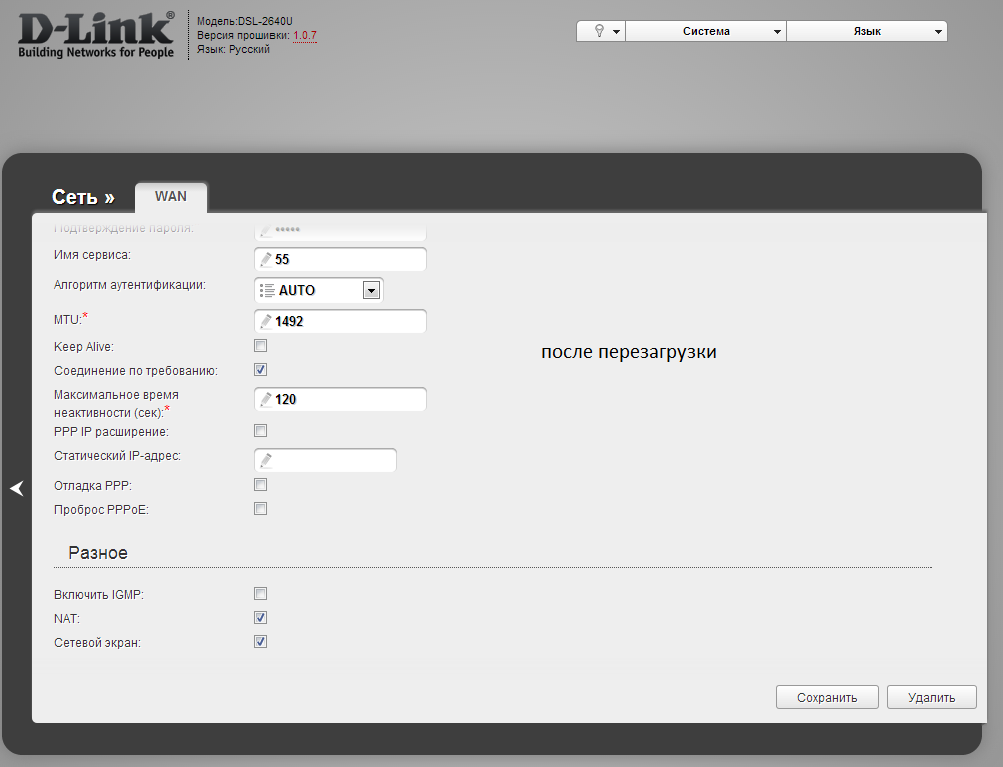Click the Удалить button
Image resolution: width=1003 pixels, height=767 pixels.
(931, 697)
